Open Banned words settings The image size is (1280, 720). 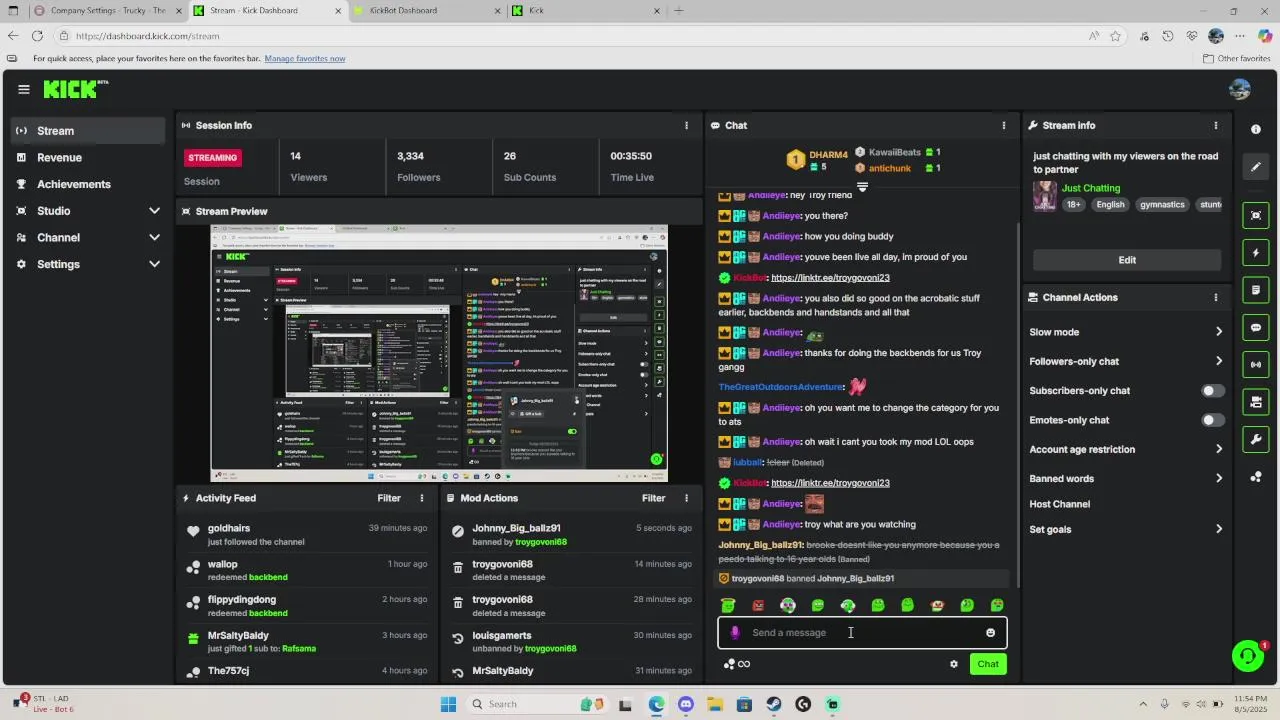pyautogui.click(x=1126, y=478)
